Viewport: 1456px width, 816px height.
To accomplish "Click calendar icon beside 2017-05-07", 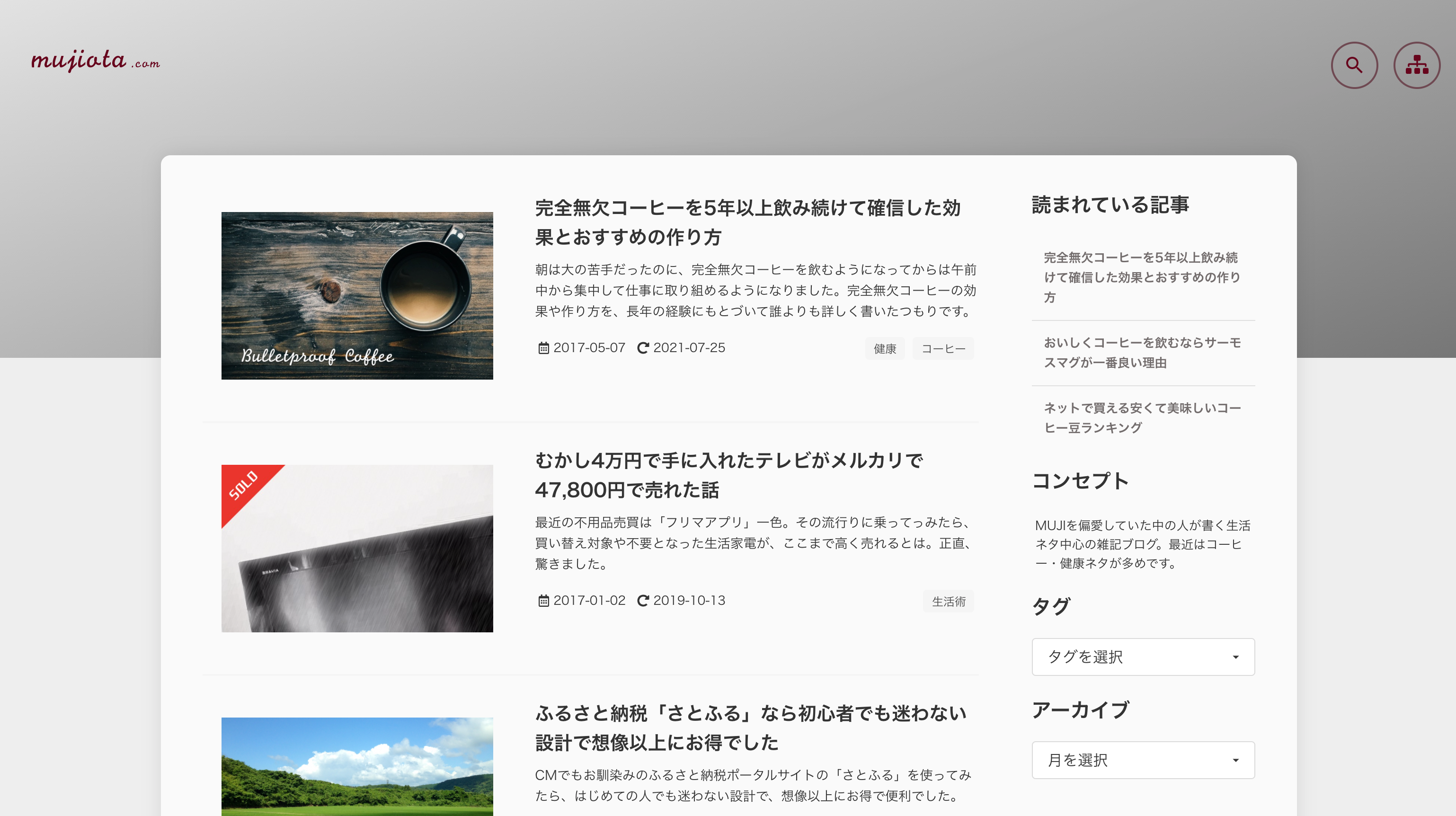I will [543, 348].
